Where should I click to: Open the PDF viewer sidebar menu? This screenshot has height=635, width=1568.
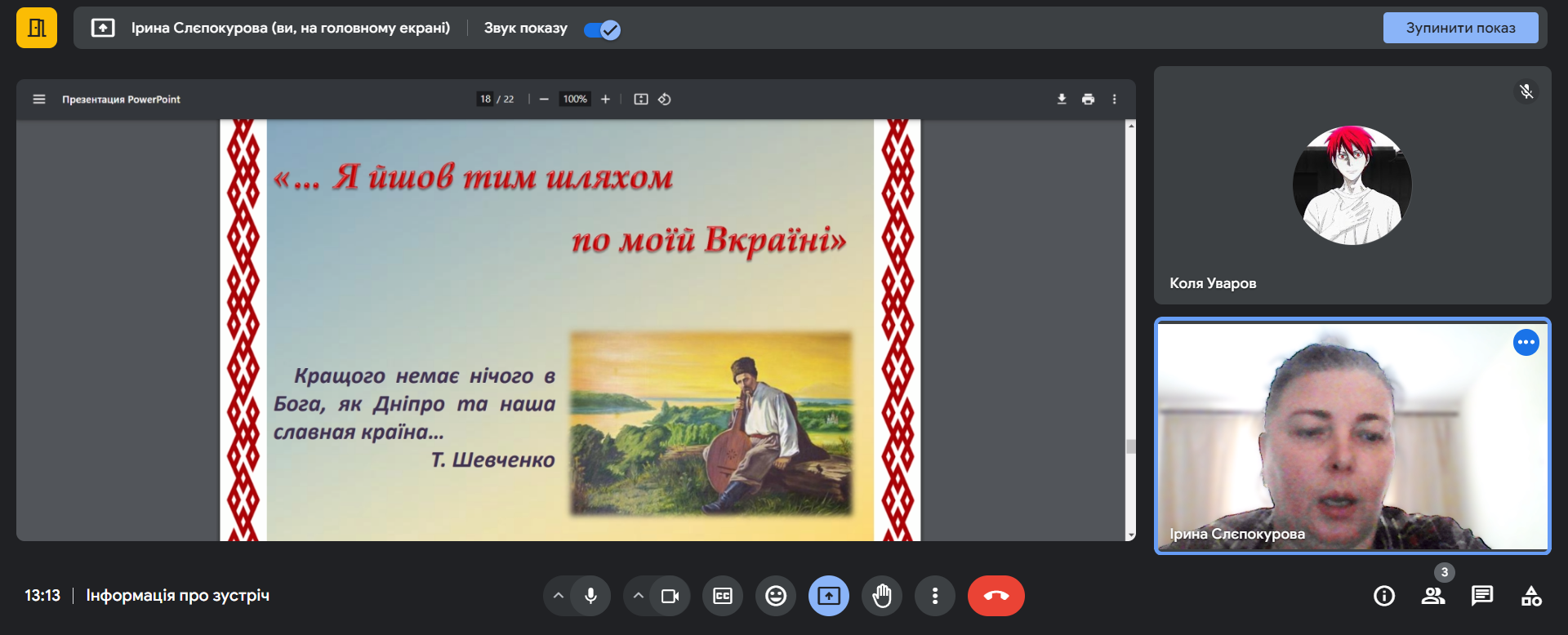point(38,100)
